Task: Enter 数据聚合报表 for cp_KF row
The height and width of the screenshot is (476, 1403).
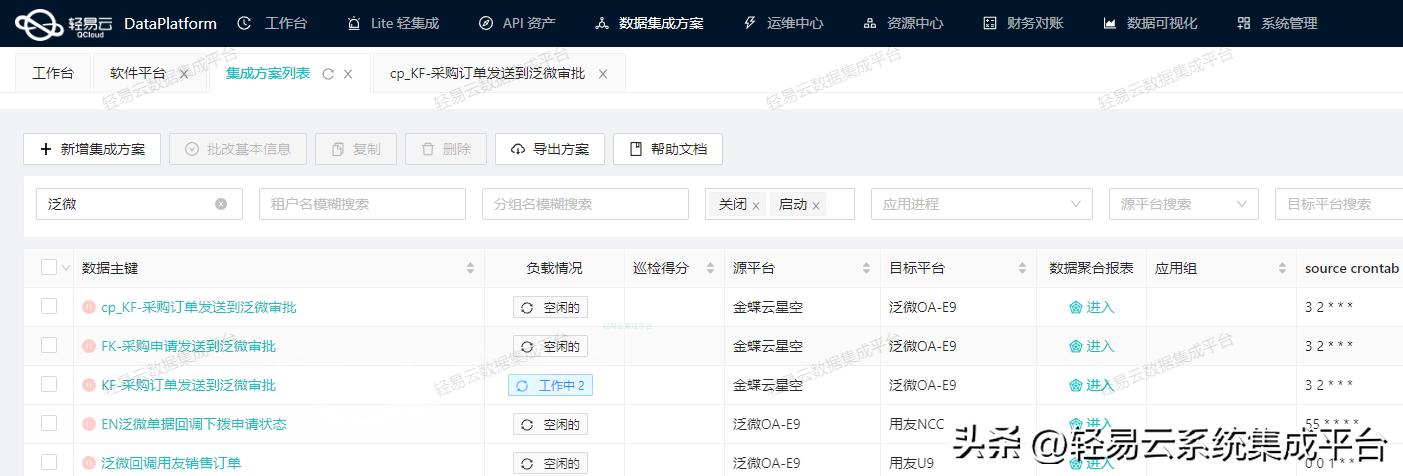Action: [x=1091, y=307]
